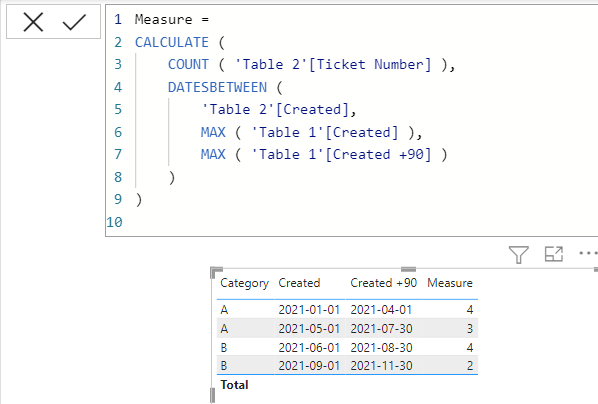This screenshot has width=598, height=404.
Task: Click COUNT function on line 3
Action: click(188, 64)
